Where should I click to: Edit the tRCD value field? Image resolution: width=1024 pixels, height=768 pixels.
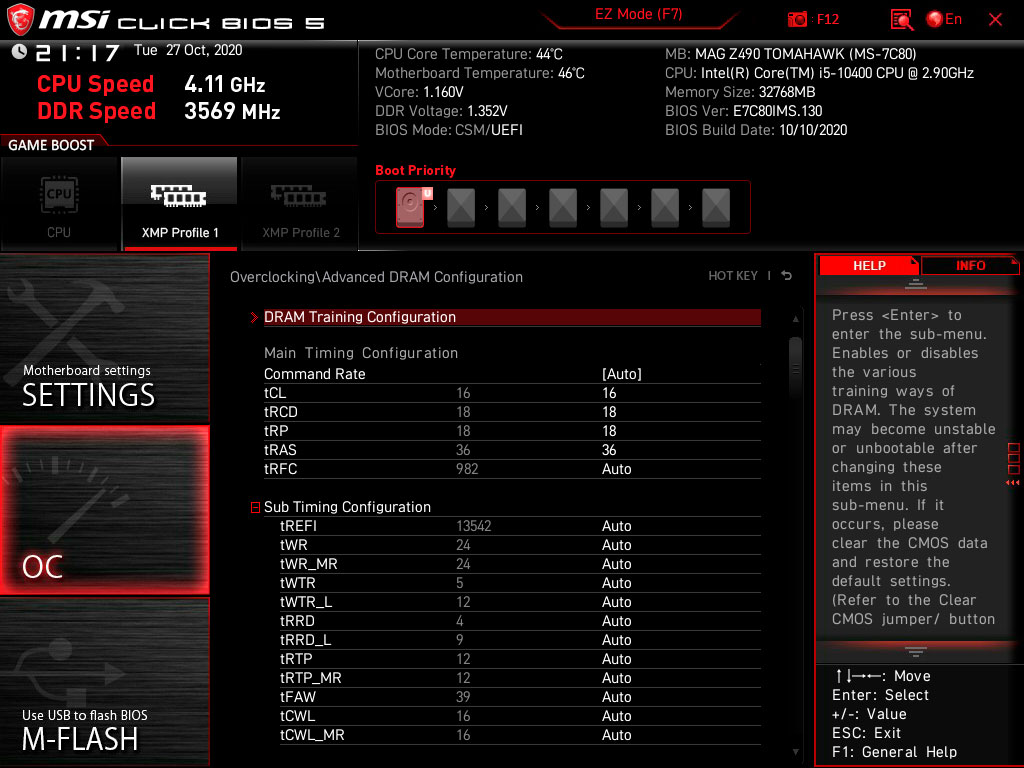coord(609,412)
